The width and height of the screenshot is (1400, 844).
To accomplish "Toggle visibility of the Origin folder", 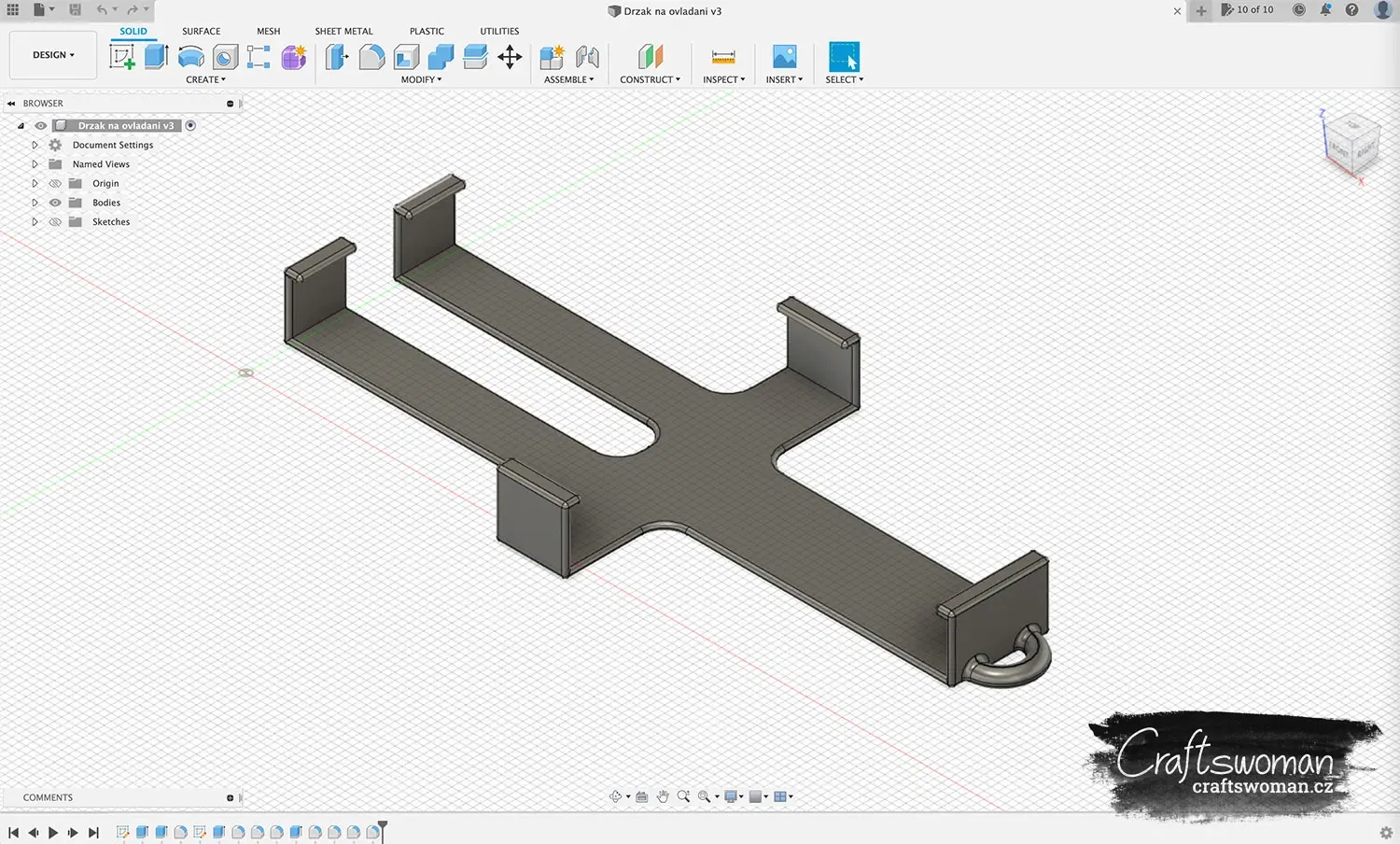I will point(55,183).
